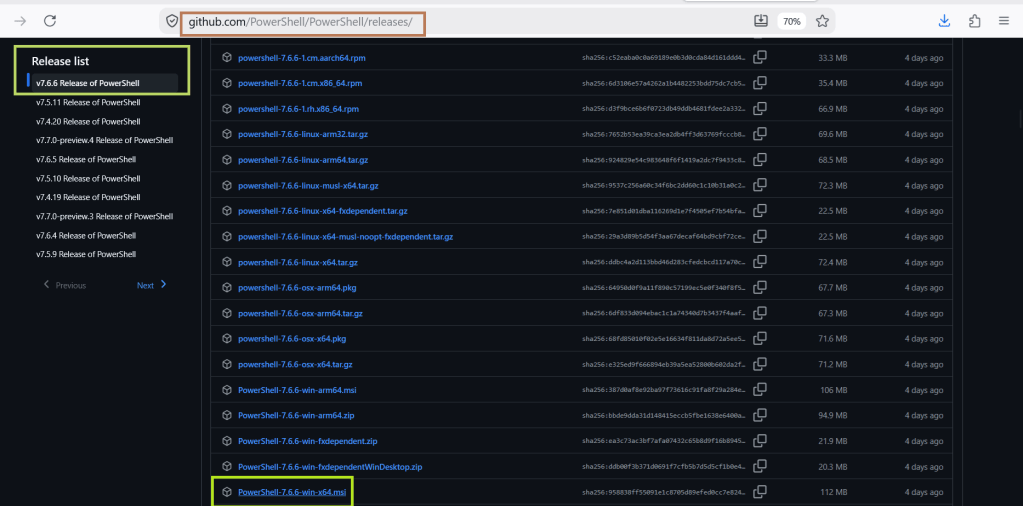Download PowerShell-7.6.6-win-arm64.zip

tap(296, 415)
